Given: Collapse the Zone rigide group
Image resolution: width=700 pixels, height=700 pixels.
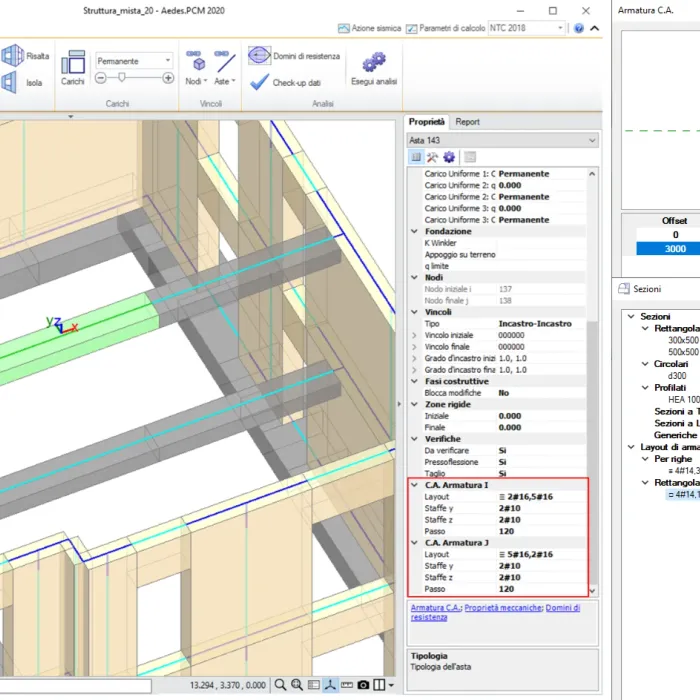Looking at the screenshot, I should pyautogui.click(x=414, y=404).
